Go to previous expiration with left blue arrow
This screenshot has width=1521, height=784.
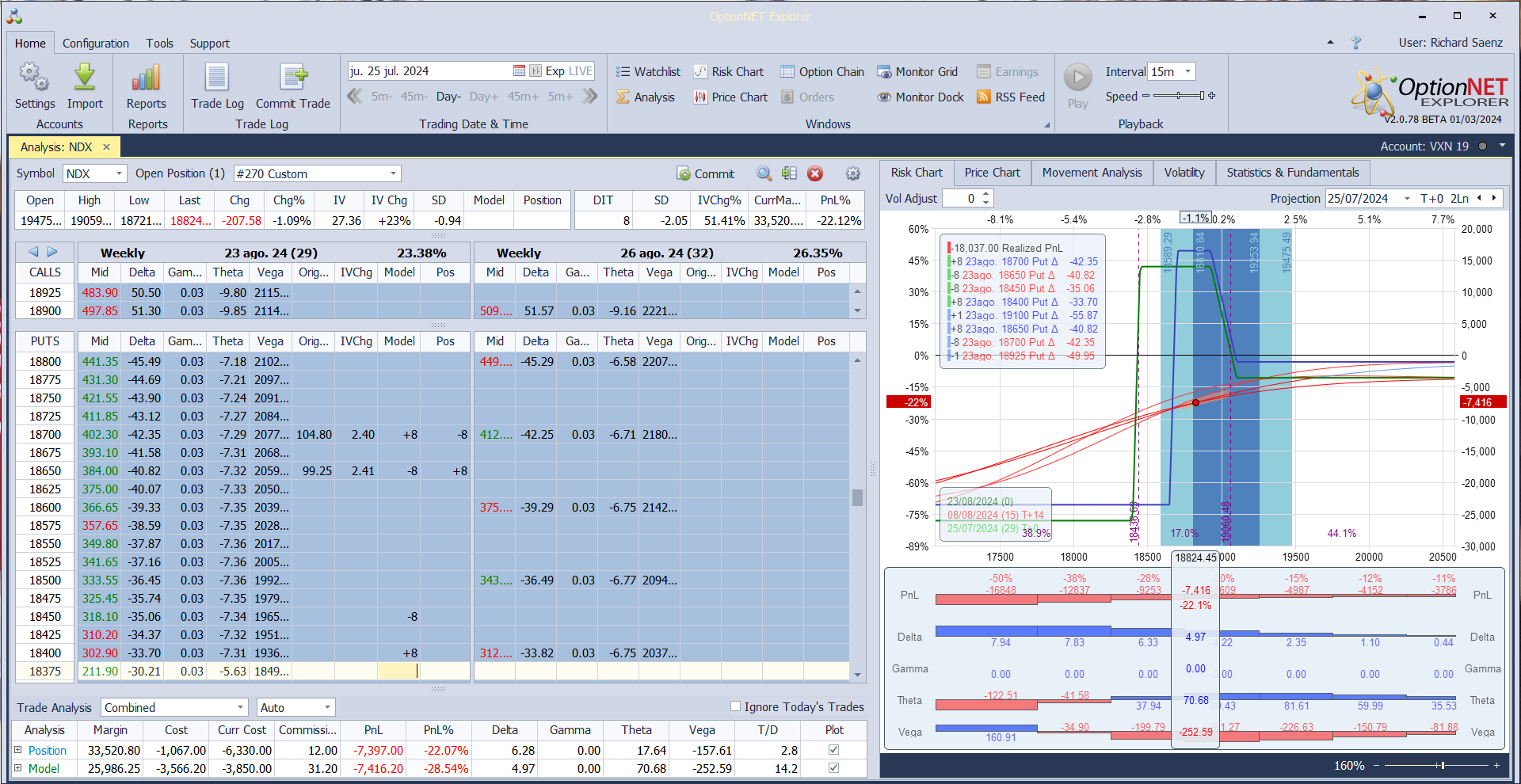tap(33, 252)
